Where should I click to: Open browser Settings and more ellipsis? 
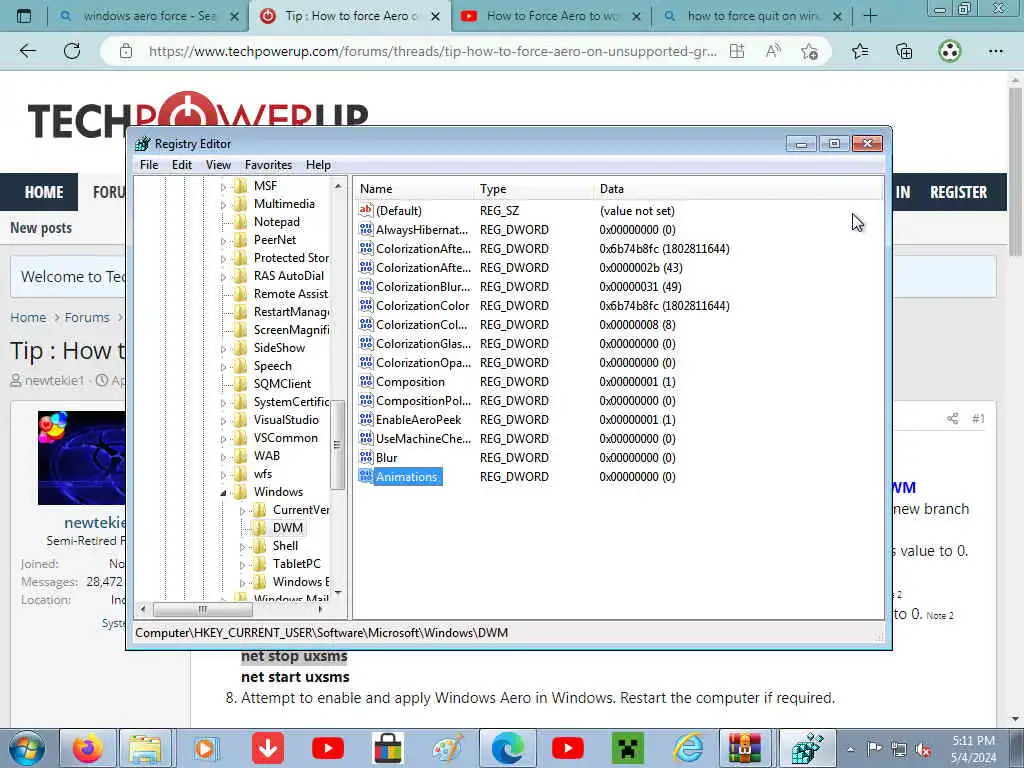click(x=995, y=51)
